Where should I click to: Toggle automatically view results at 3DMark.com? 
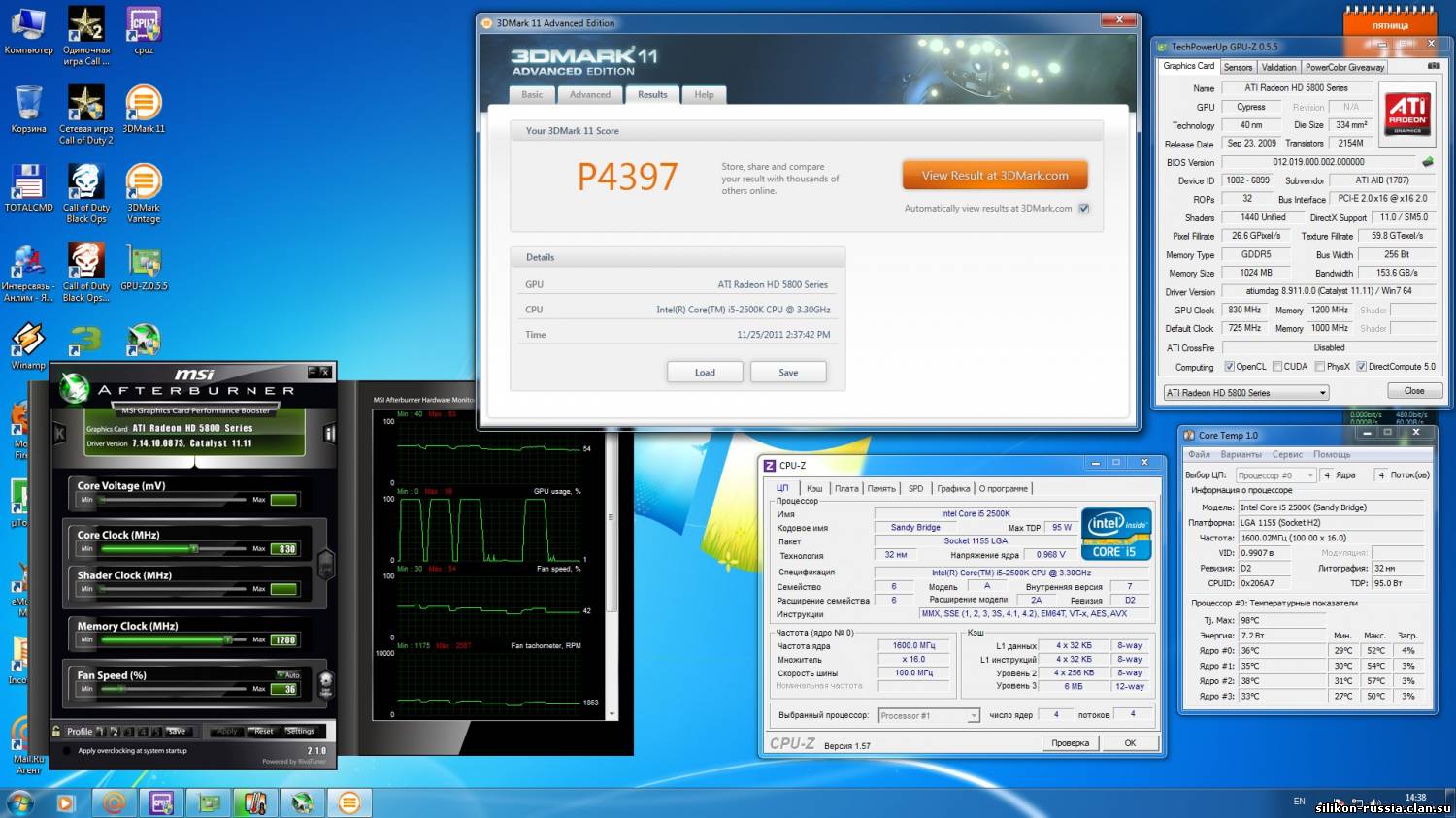click(x=1083, y=209)
